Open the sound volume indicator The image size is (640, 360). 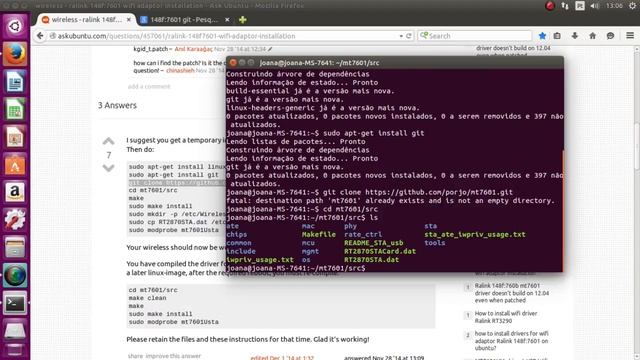pos(595,6)
